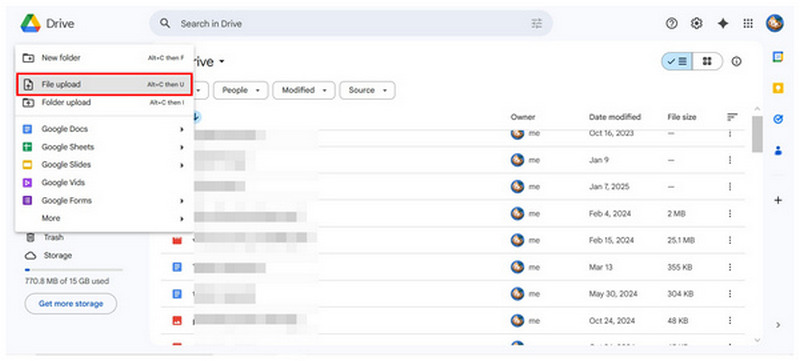Sort by the File size column header

click(682, 117)
